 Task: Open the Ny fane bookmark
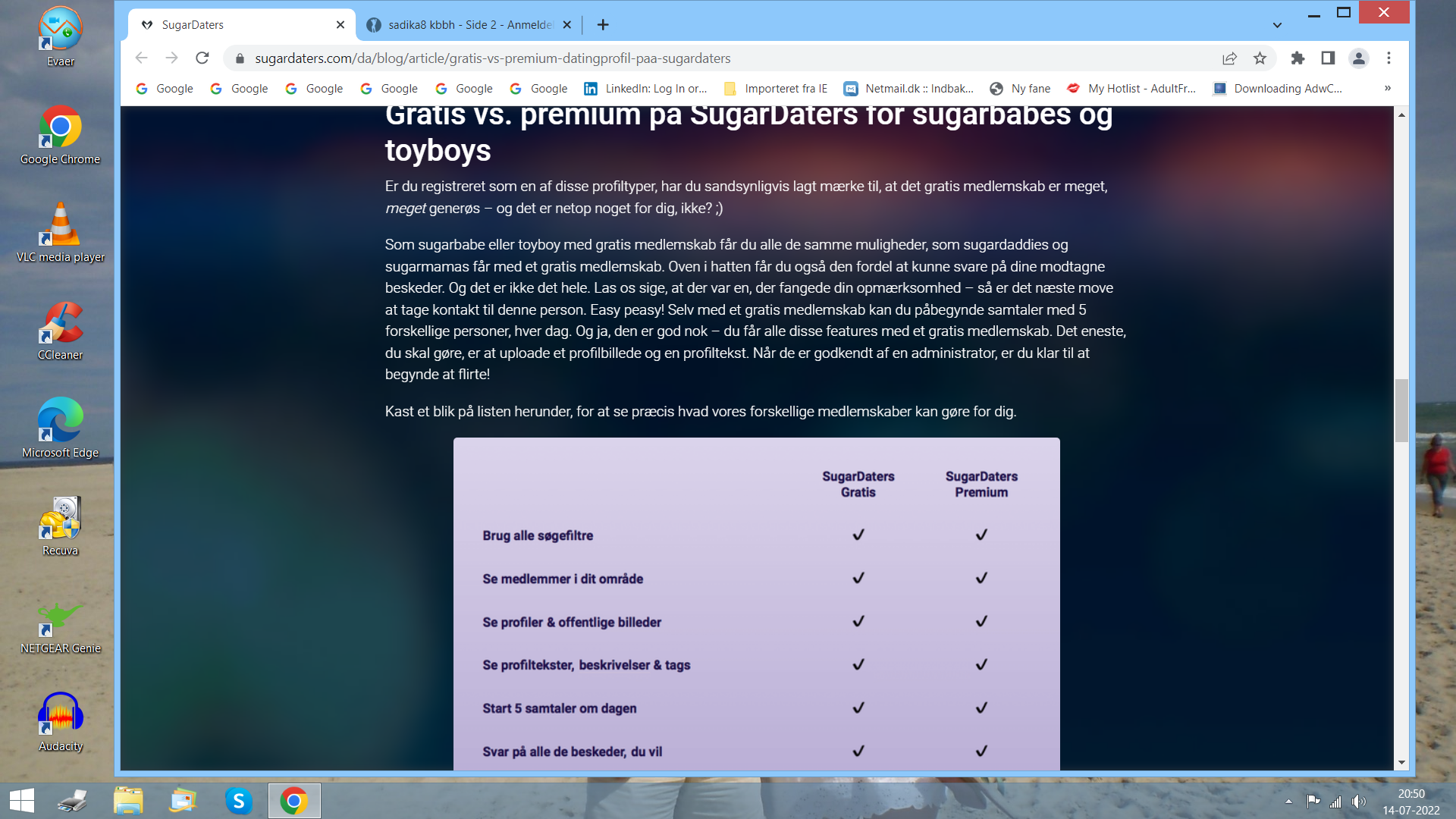[1020, 89]
